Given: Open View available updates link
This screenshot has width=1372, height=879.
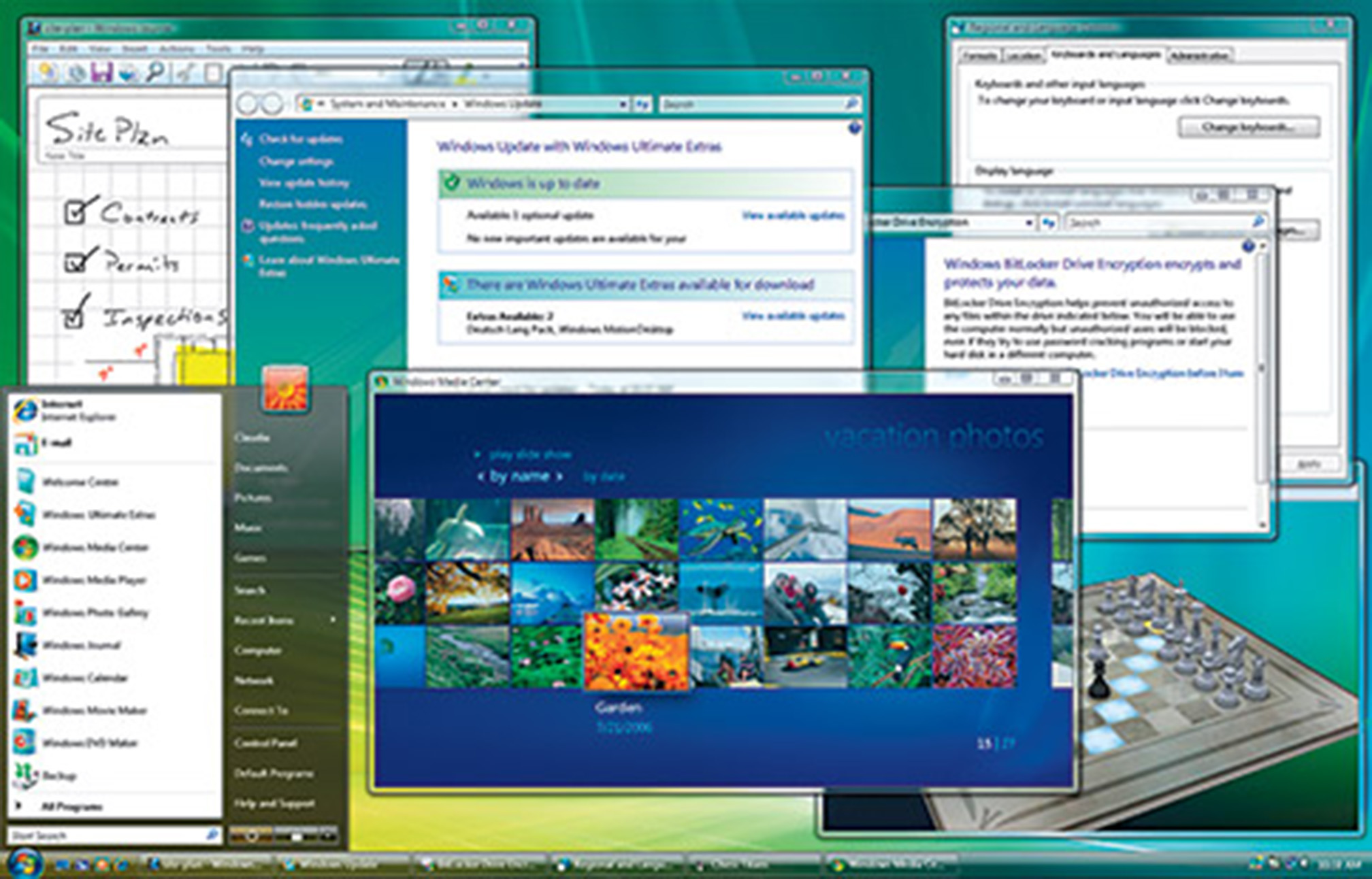Looking at the screenshot, I should click(792, 215).
